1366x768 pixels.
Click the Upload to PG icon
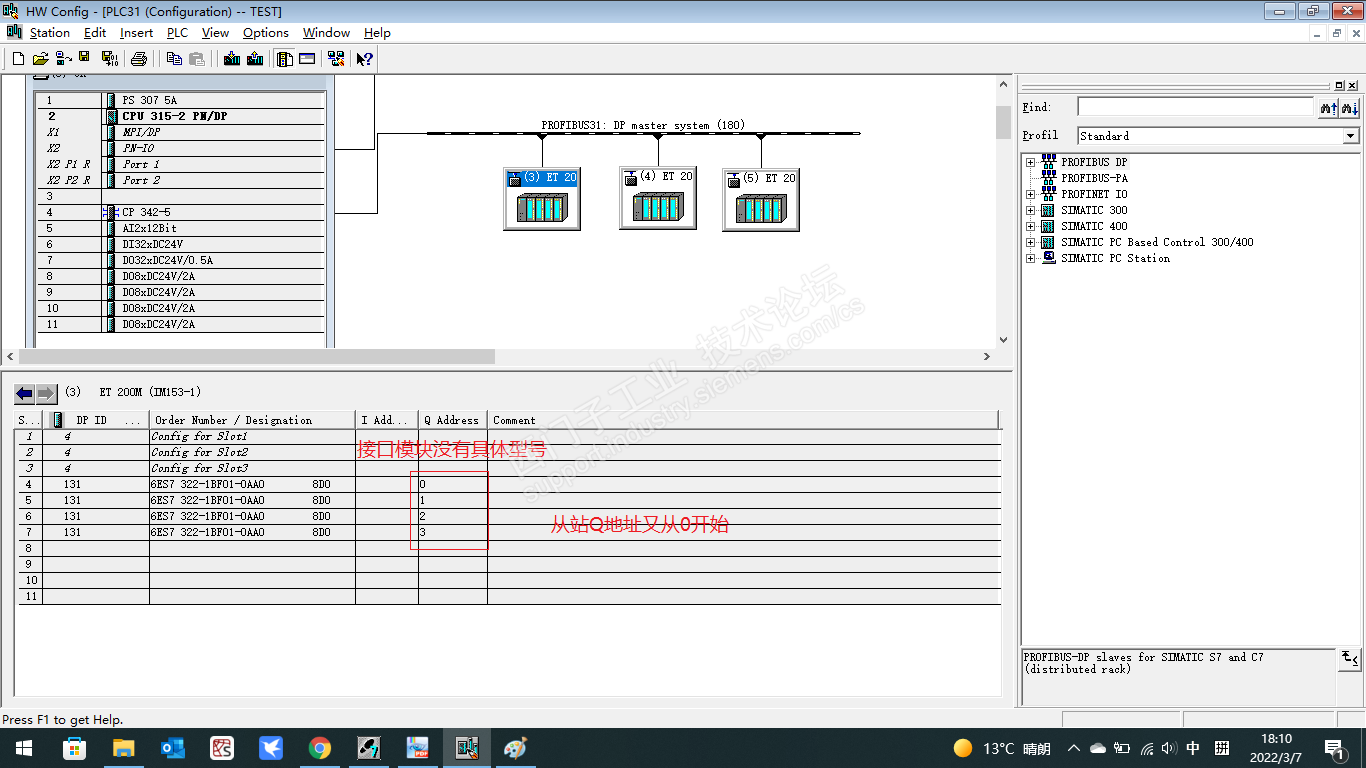pos(255,59)
